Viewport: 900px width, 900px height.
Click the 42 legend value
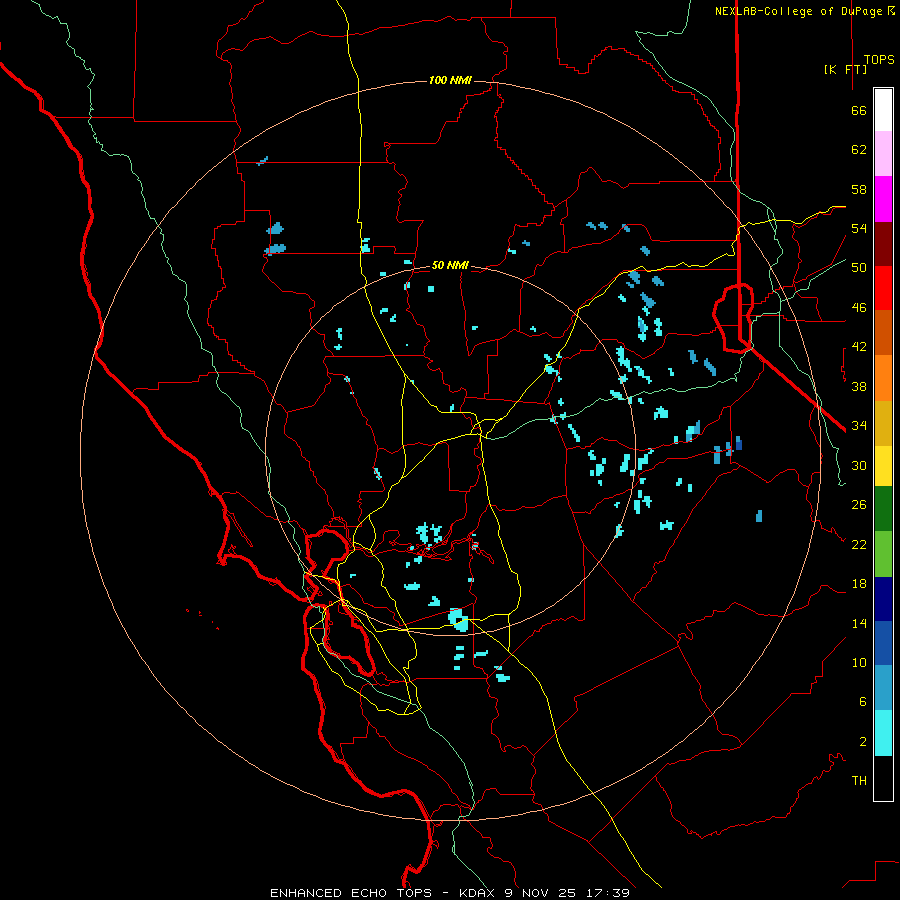859,347
